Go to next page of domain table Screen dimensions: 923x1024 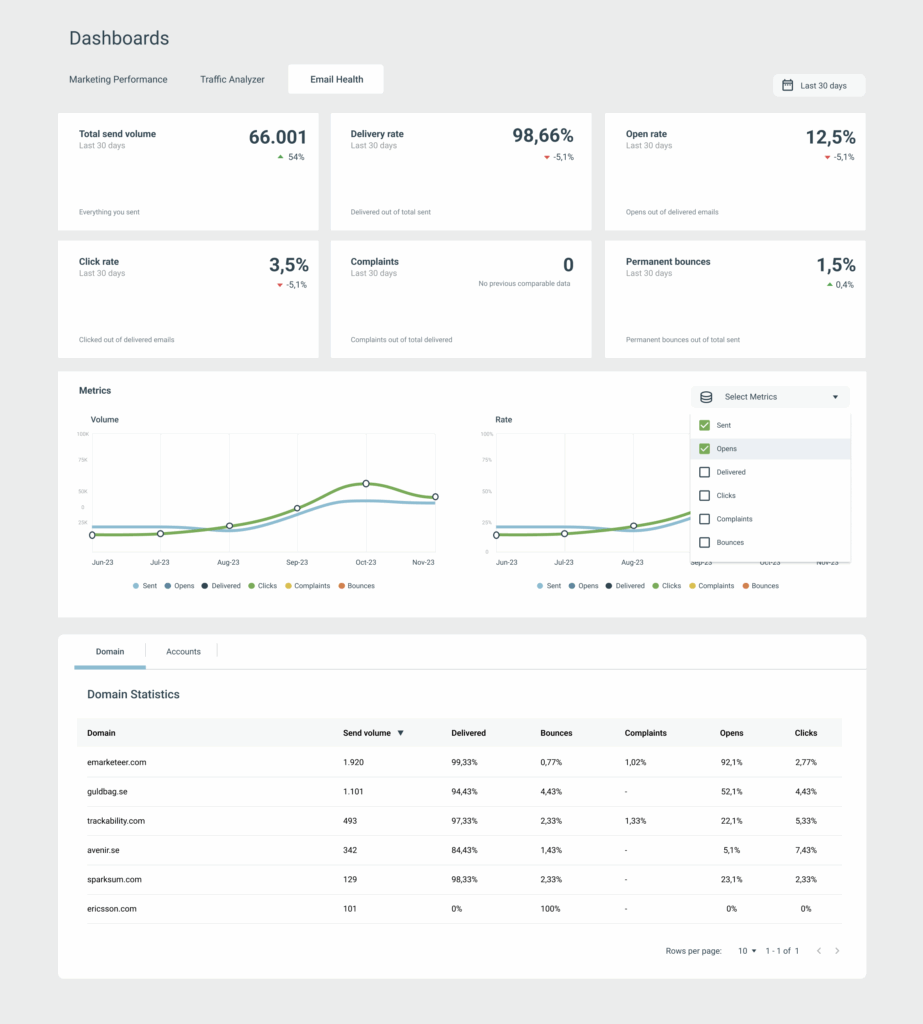[x=837, y=951]
